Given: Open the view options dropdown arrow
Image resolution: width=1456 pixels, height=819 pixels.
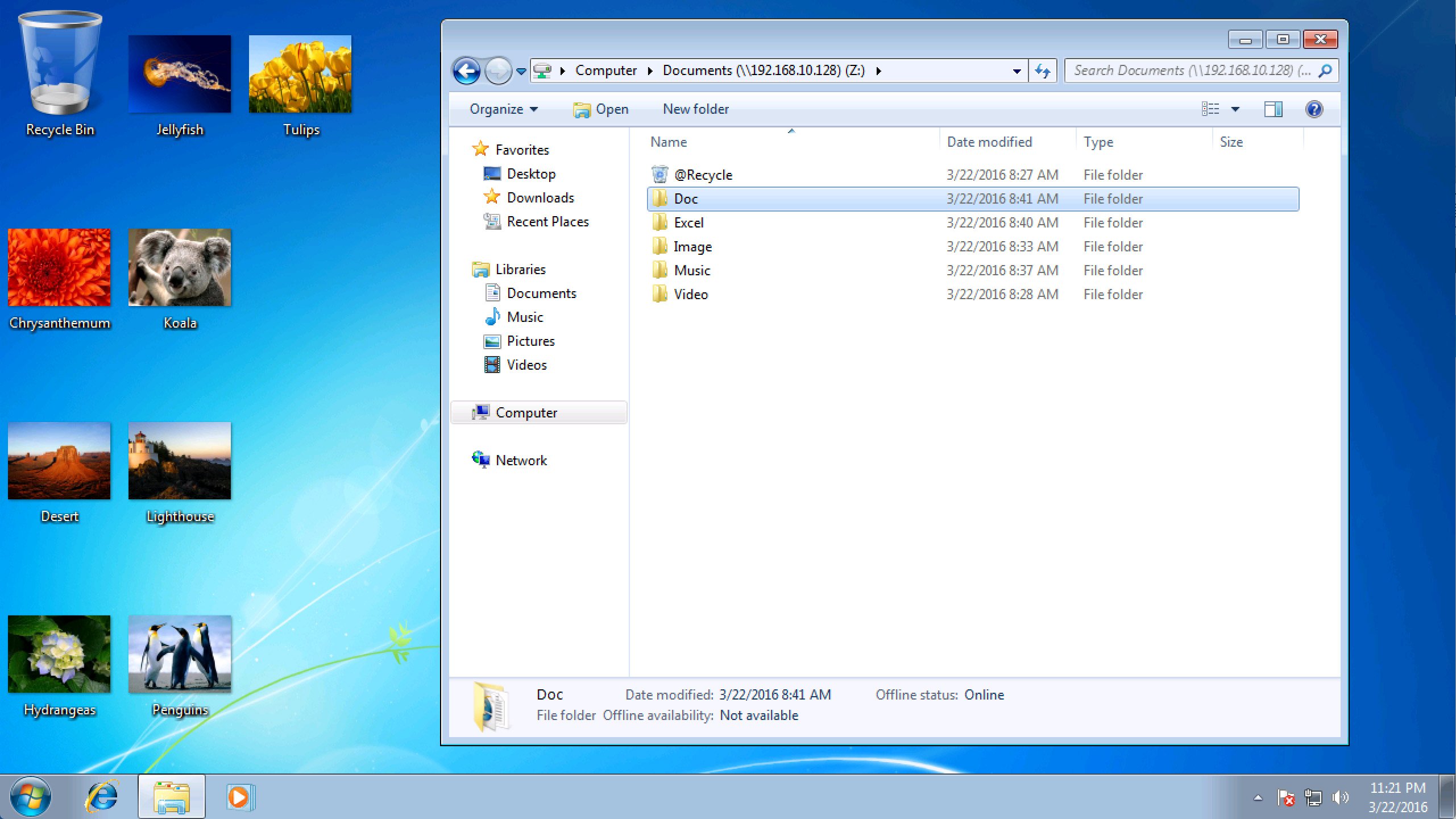Looking at the screenshot, I should 1235,109.
